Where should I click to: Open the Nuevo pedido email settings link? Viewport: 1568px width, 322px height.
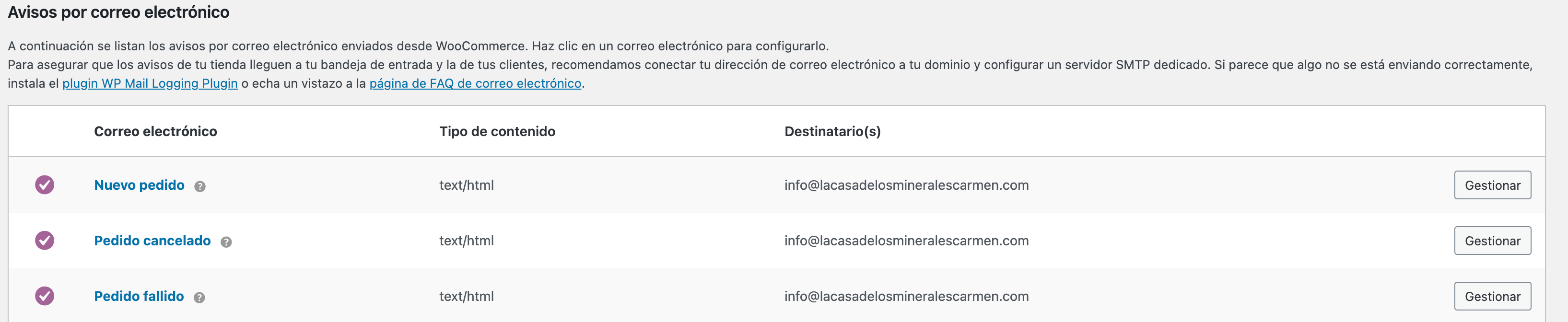pos(140,185)
